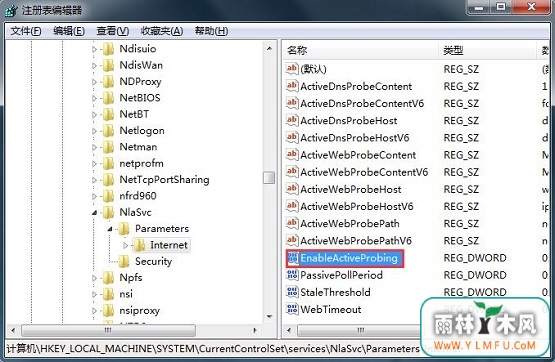
Task: Select the ActiveWebProbeContentV6 value name
Action: pyautogui.click(x=364, y=172)
